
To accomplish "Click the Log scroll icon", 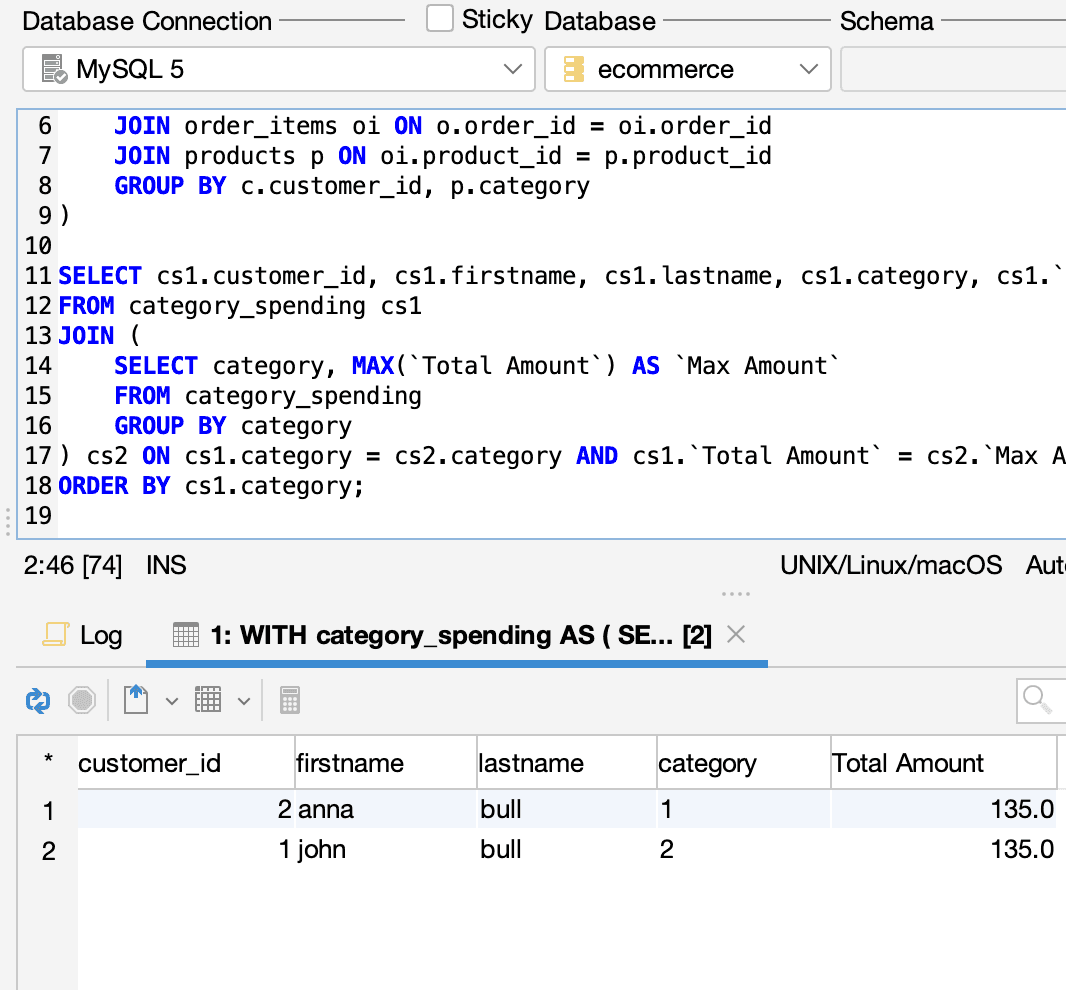I will [x=55, y=634].
